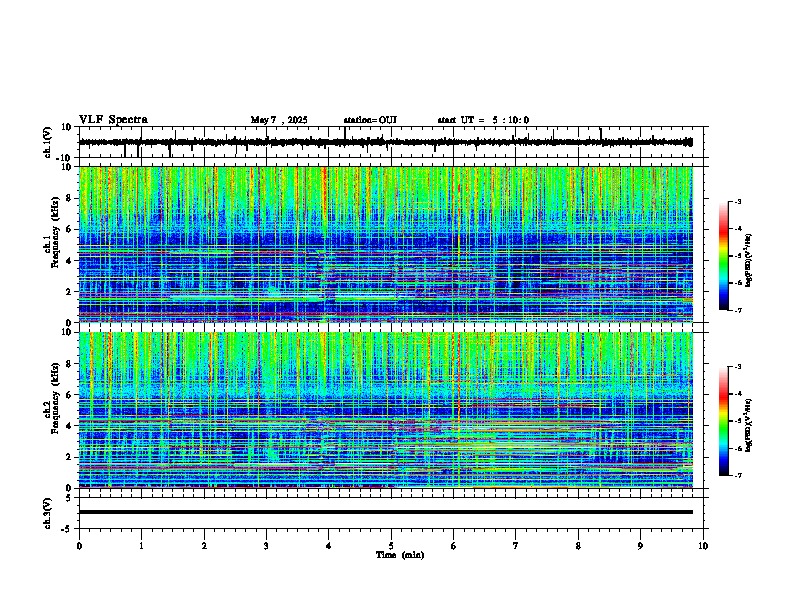Click the 'ch.1(V)' waveform axis label

[48, 142]
